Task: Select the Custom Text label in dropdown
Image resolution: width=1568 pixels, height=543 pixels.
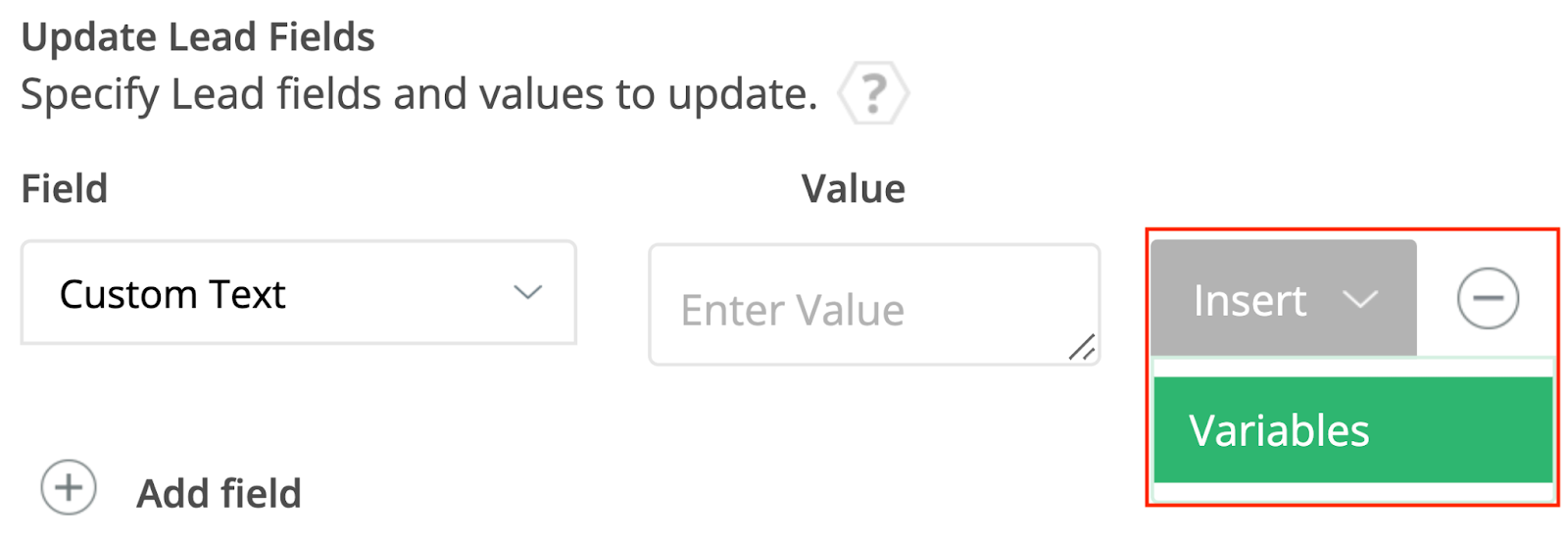Action: point(172,294)
